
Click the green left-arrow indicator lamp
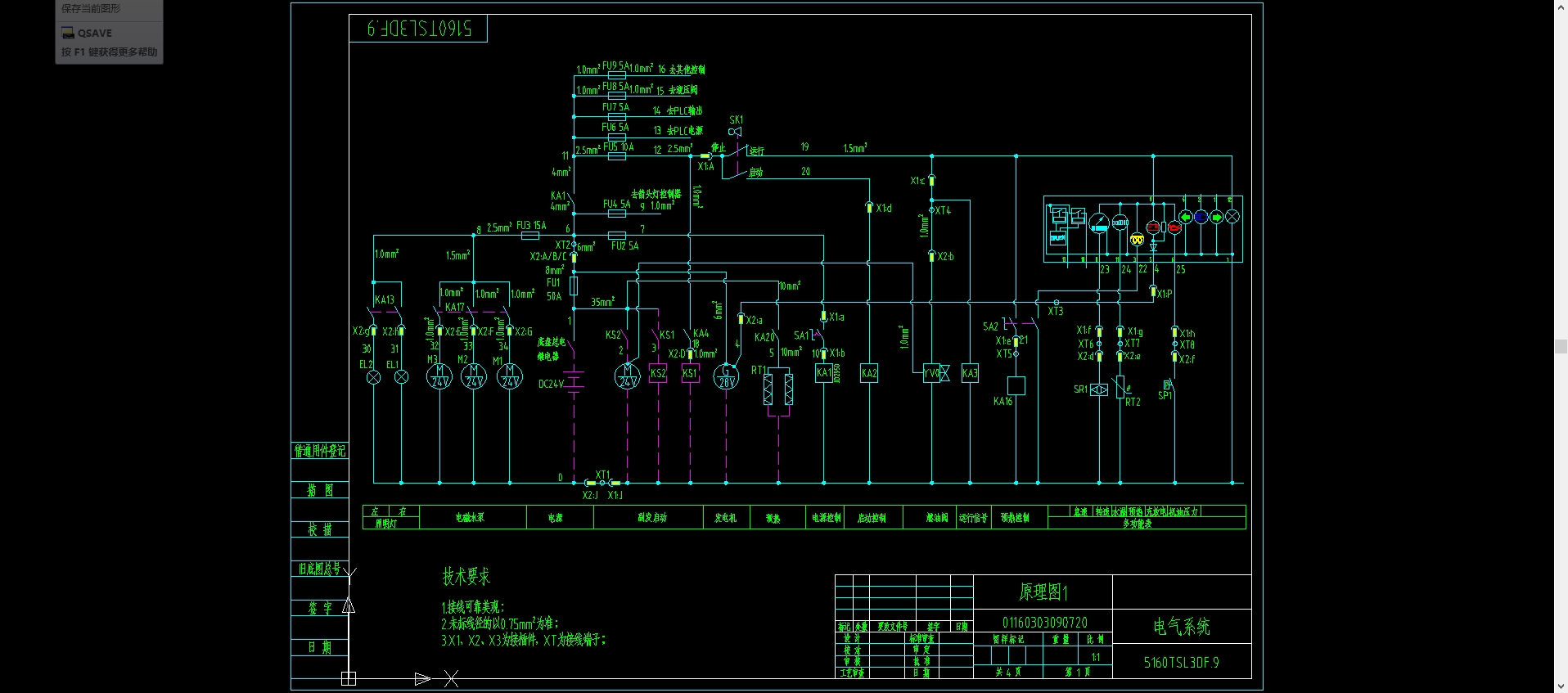tap(1185, 217)
